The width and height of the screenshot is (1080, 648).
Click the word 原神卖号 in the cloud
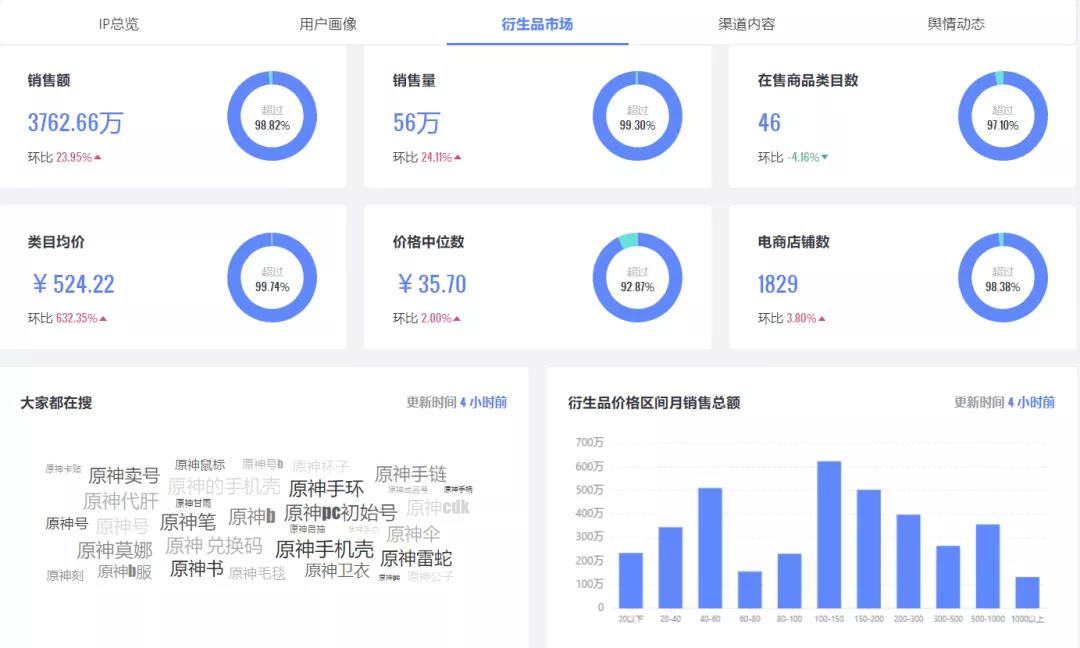[124, 476]
